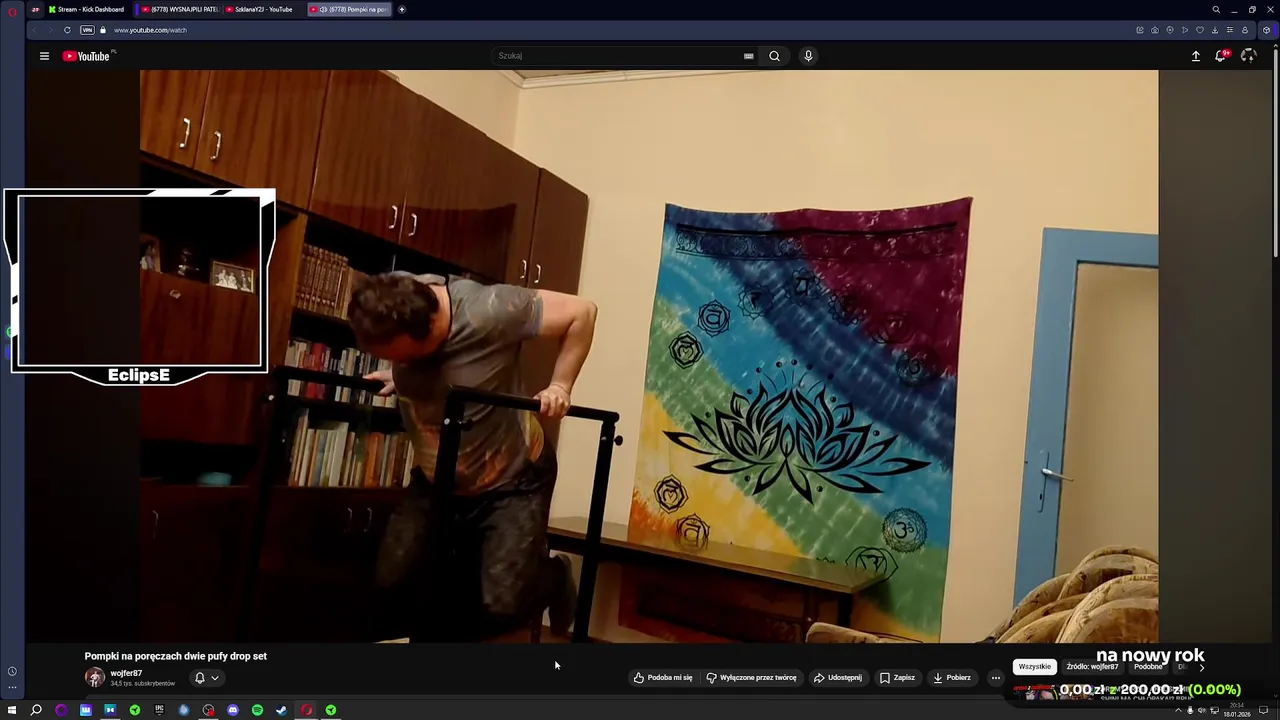Open the Opera menu logo
1280x720 pixels.
[x=12, y=10]
